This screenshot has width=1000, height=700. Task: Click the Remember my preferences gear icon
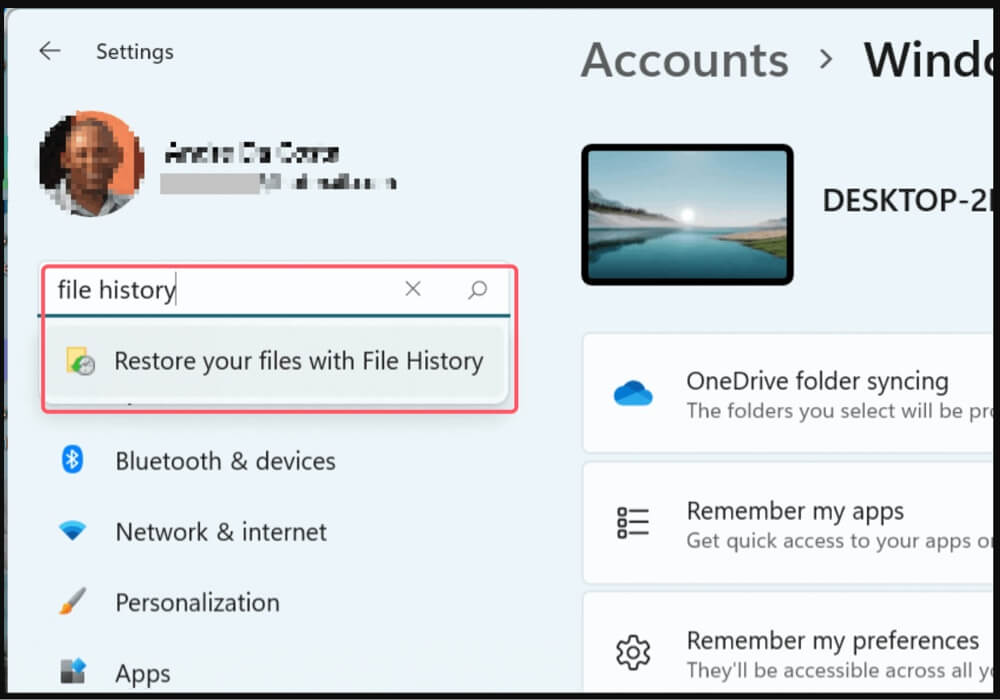(x=634, y=651)
